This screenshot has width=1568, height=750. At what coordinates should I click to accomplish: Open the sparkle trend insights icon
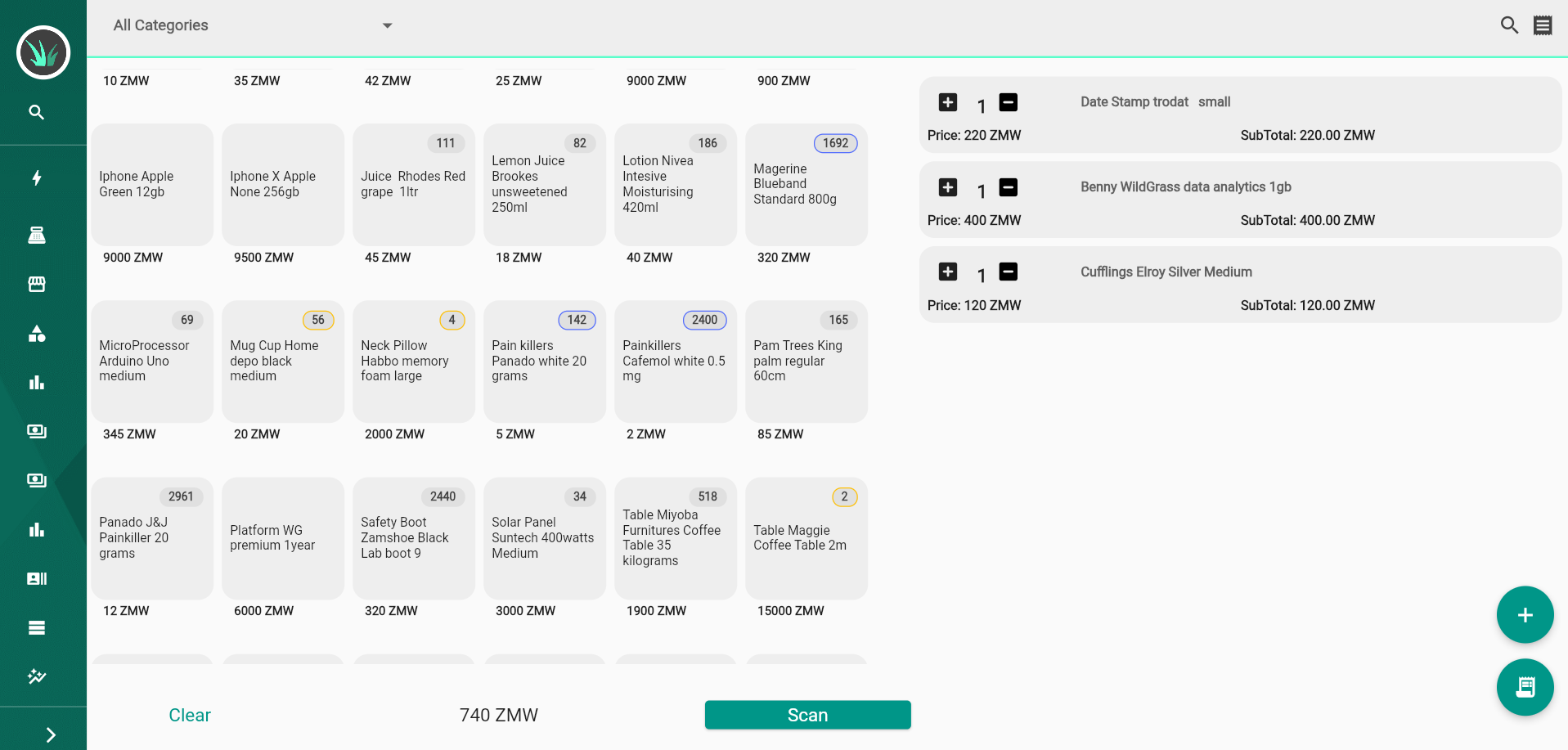tap(36, 677)
